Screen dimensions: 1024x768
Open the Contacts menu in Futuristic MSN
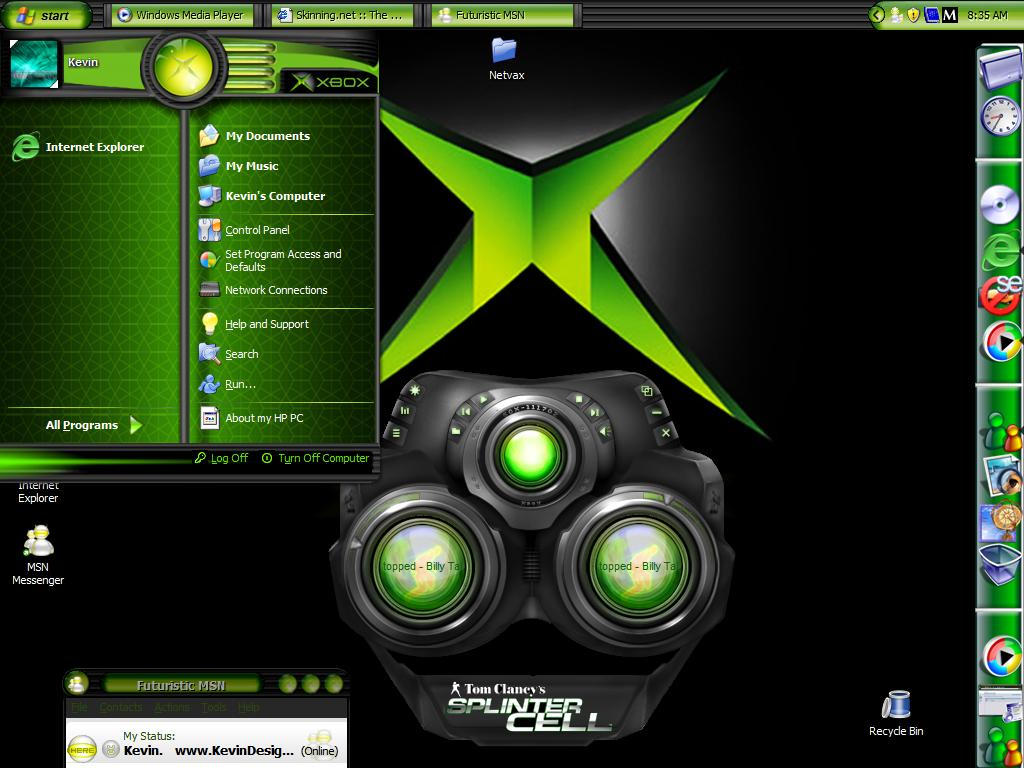point(121,707)
